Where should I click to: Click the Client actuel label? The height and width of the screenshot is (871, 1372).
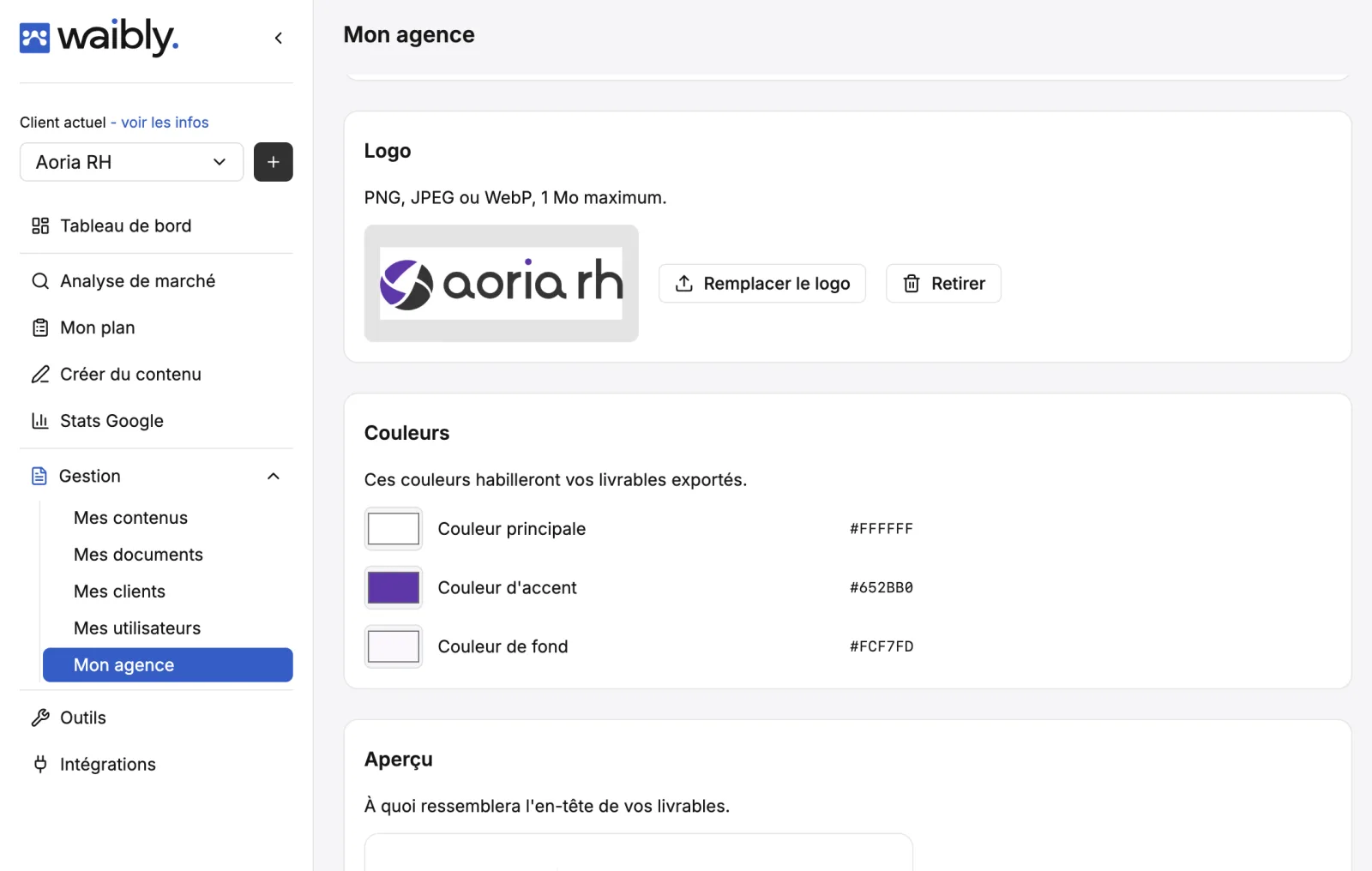[x=63, y=123]
